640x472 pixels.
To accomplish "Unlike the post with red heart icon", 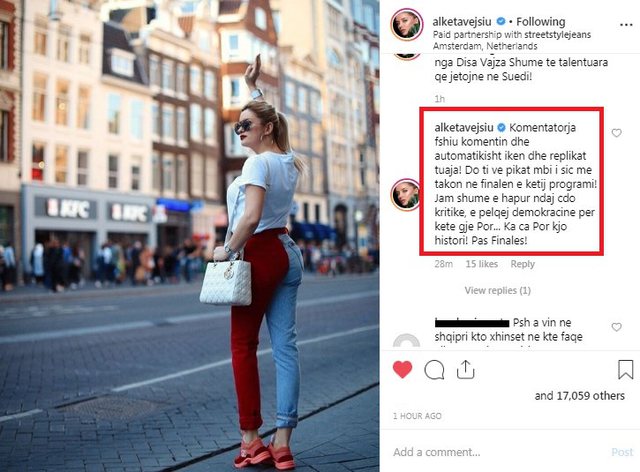I will pos(402,370).
